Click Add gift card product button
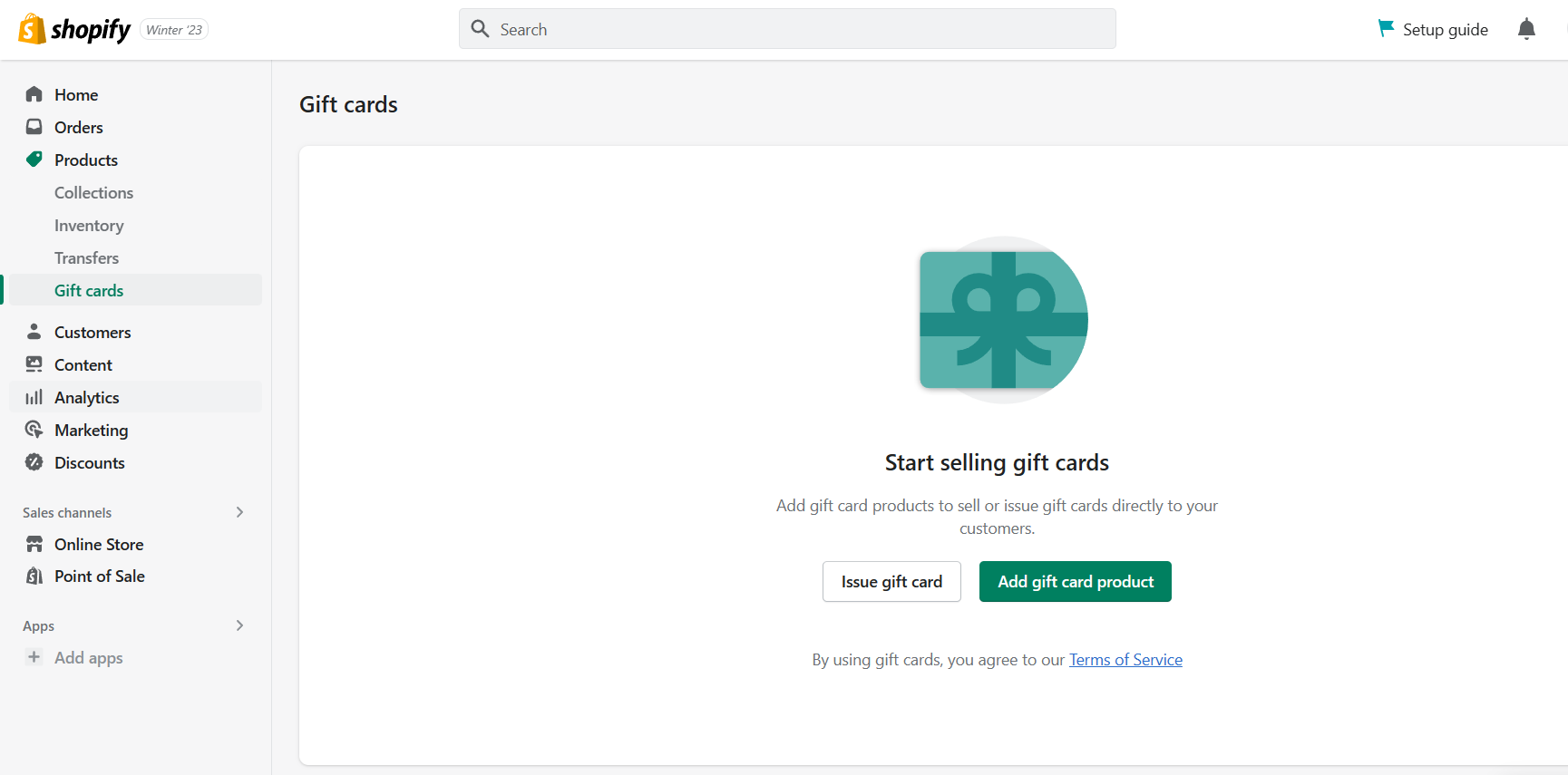The height and width of the screenshot is (775, 1568). point(1076,581)
